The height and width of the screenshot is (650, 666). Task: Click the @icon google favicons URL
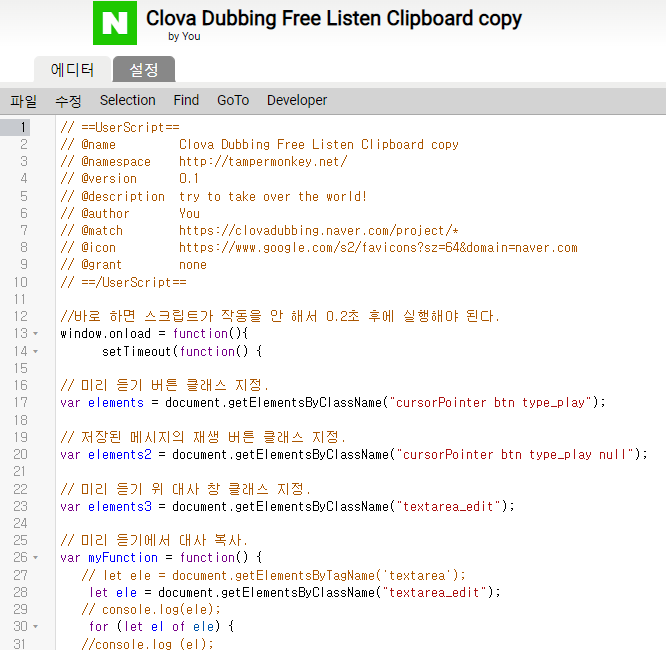click(378, 247)
